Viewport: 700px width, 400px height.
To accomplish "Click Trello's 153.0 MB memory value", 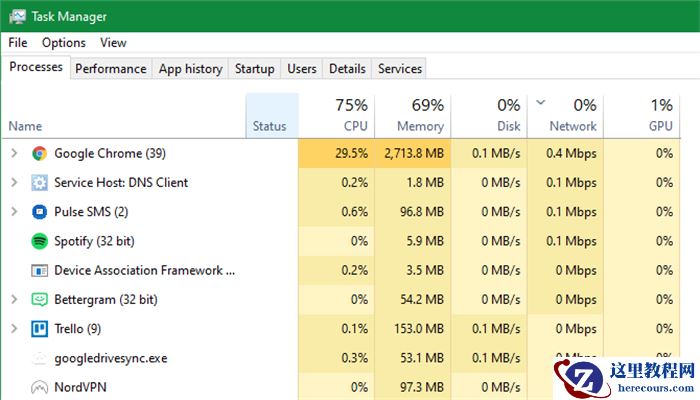I will click(x=419, y=329).
